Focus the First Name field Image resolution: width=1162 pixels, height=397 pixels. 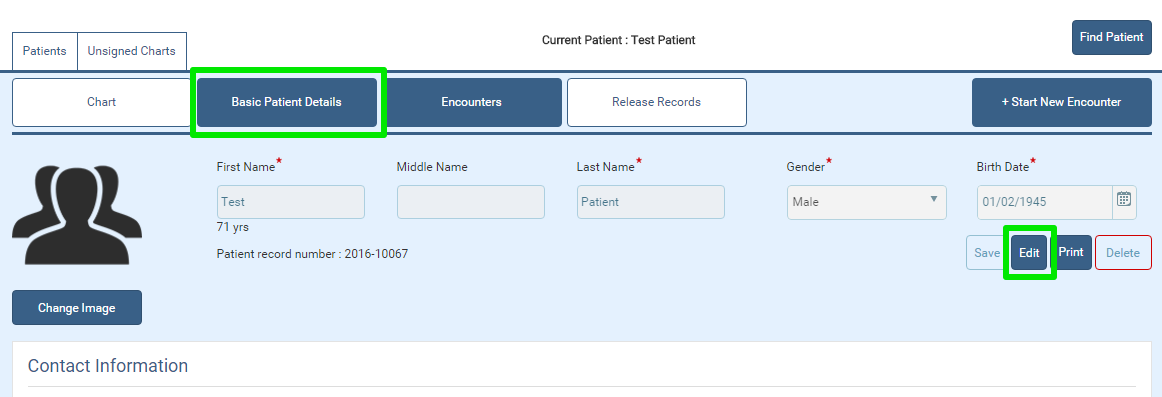tap(290, 202)
